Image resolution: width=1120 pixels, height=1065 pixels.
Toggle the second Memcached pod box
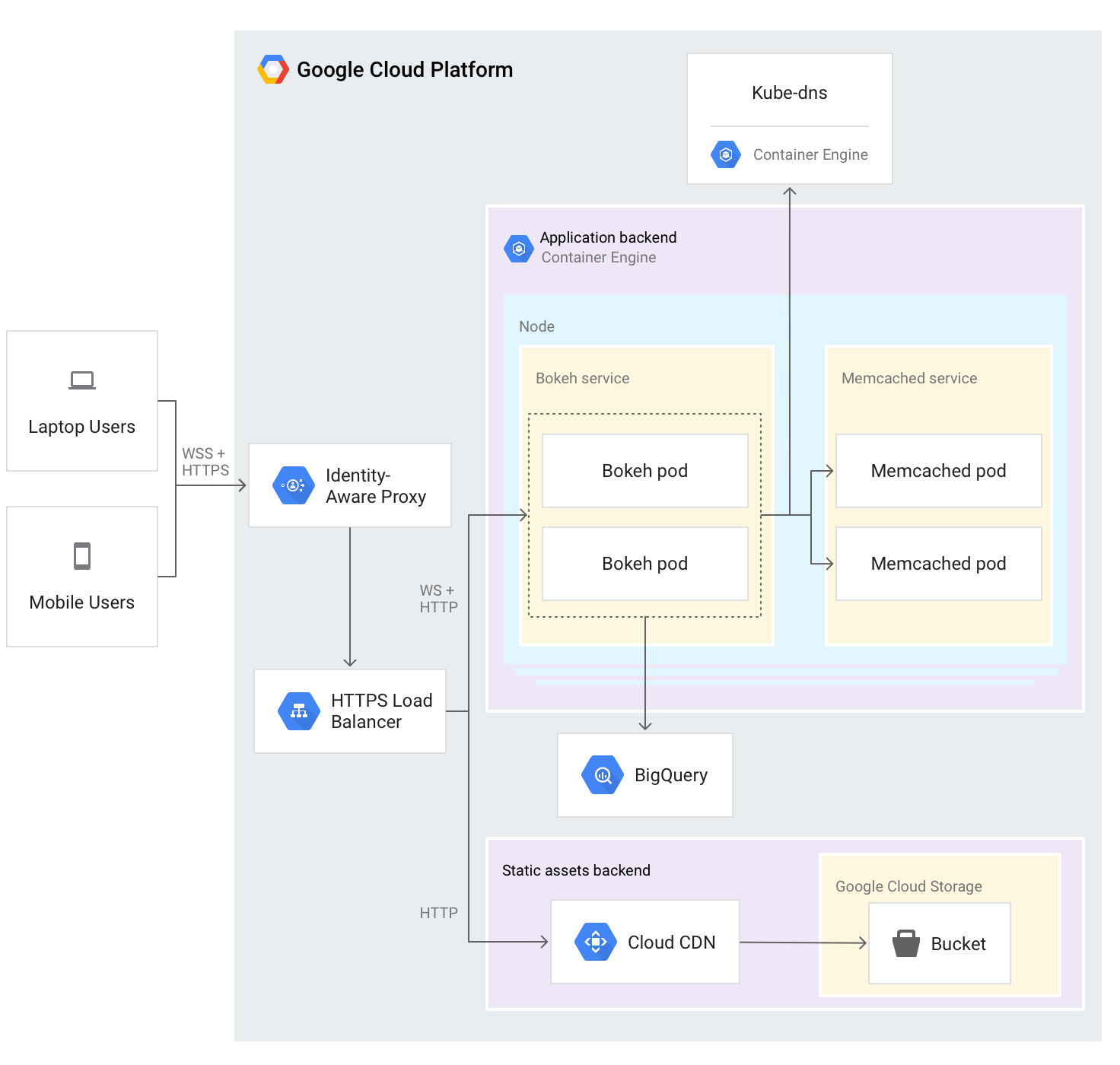tap(938, 564)
